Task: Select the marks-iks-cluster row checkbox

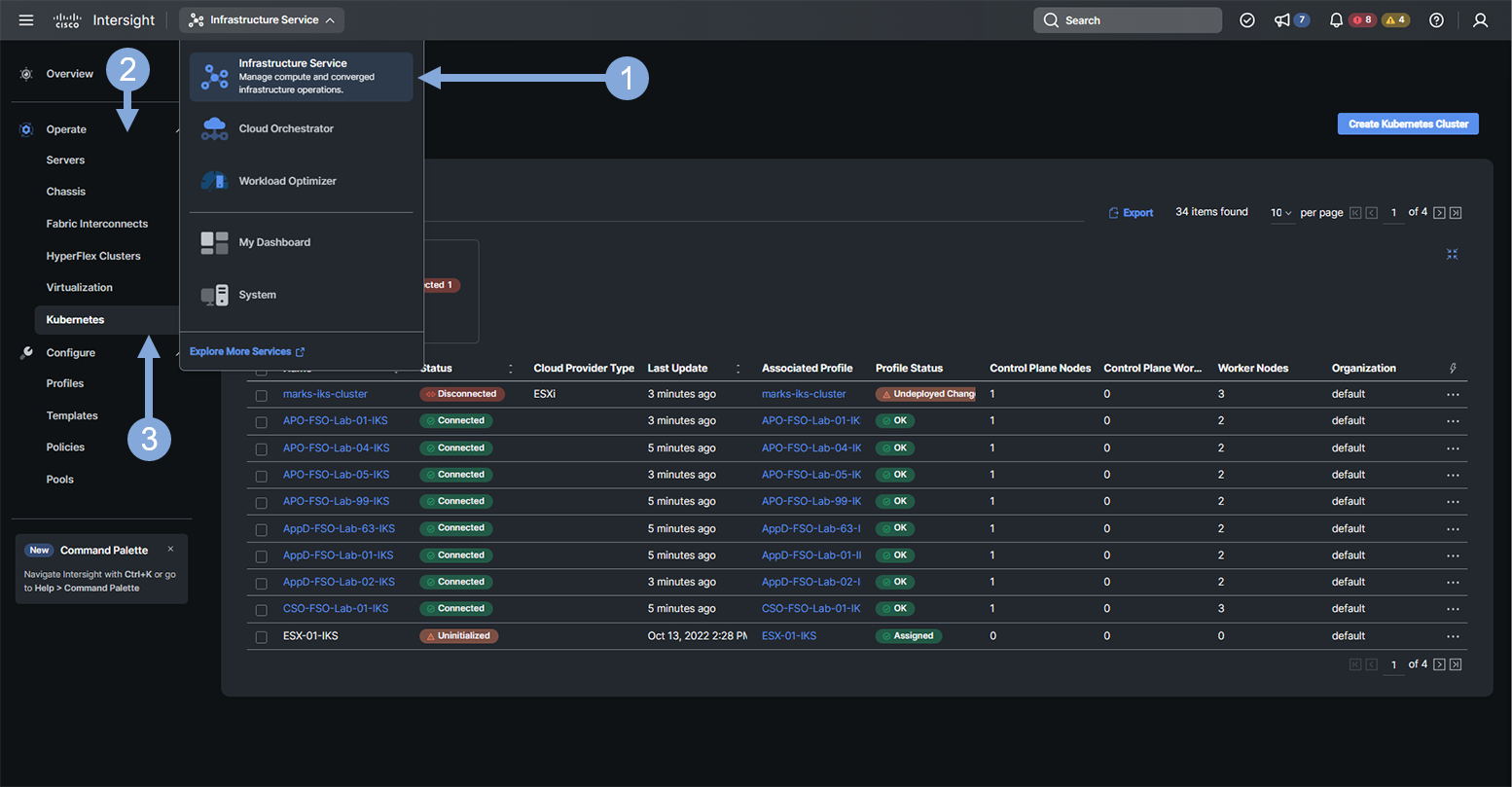Action: pyautogui.click(x=261, y=396)
